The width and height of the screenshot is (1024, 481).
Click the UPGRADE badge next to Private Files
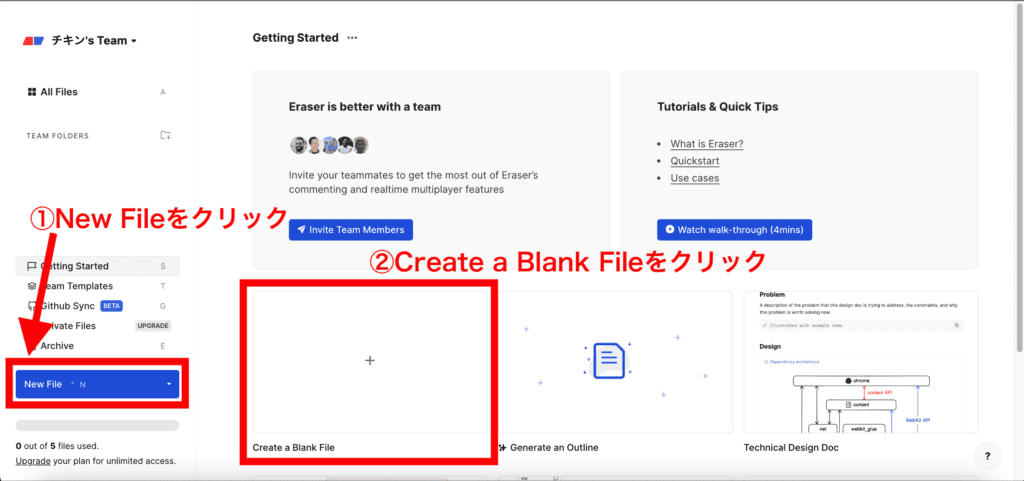pos(153,326)
